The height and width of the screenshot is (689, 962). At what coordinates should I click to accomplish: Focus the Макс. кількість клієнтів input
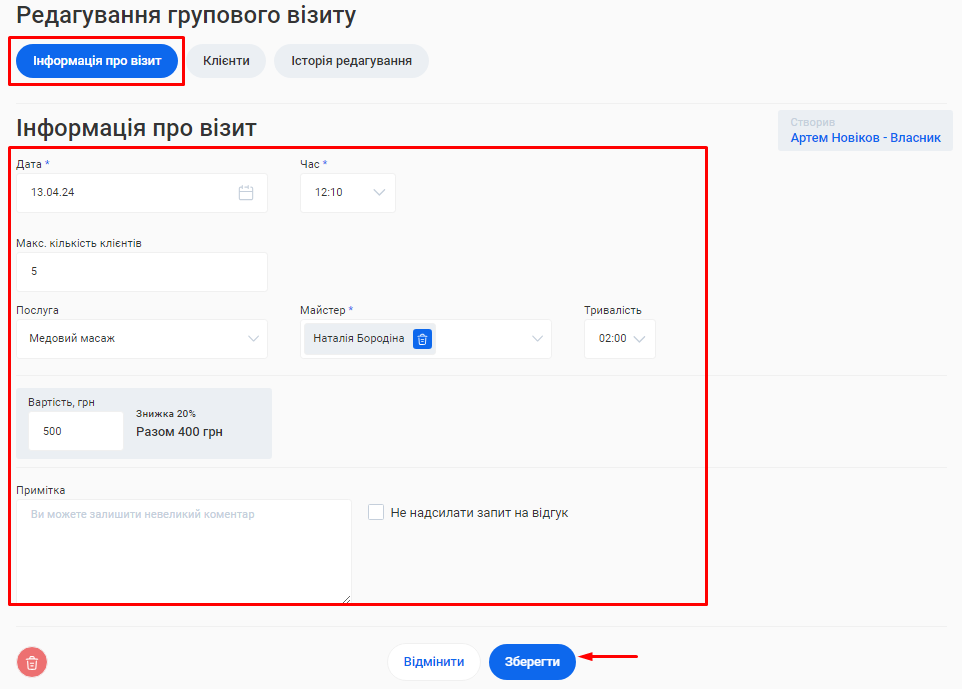click(142, 272)
